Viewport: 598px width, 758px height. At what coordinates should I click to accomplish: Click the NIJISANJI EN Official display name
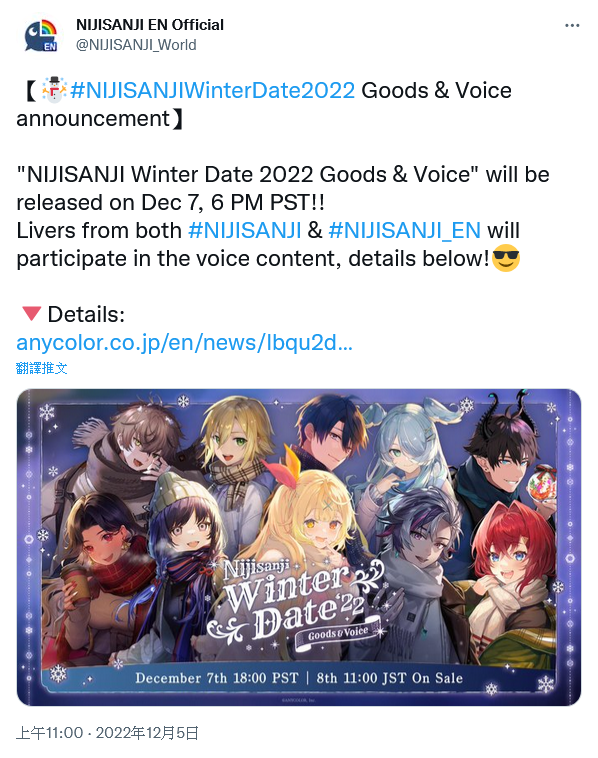tap(150, 25)
